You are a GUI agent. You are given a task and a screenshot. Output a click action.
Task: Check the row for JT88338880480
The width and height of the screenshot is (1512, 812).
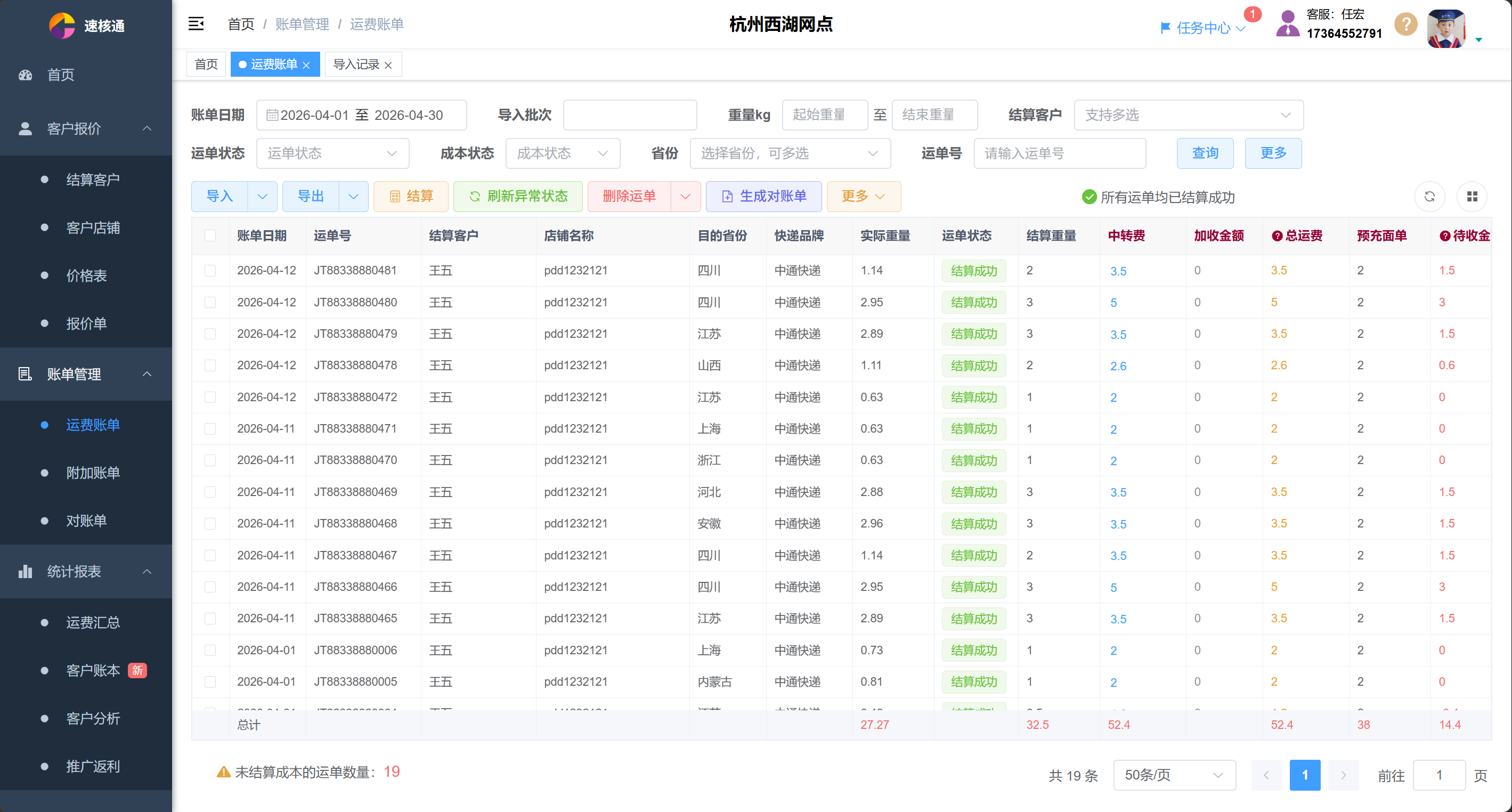[x=210, y=303]
